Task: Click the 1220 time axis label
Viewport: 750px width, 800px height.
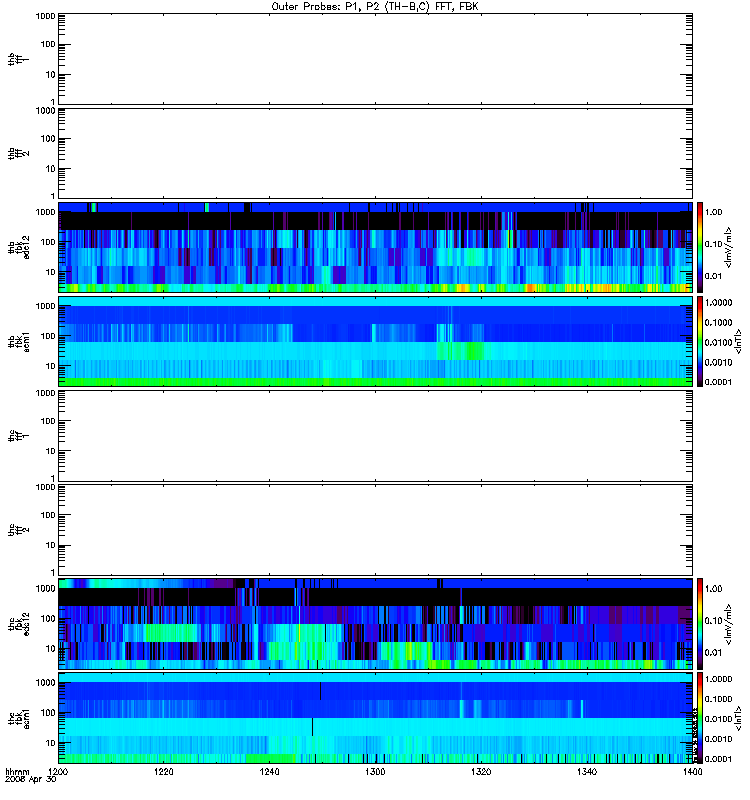Action: click(163, 772)
